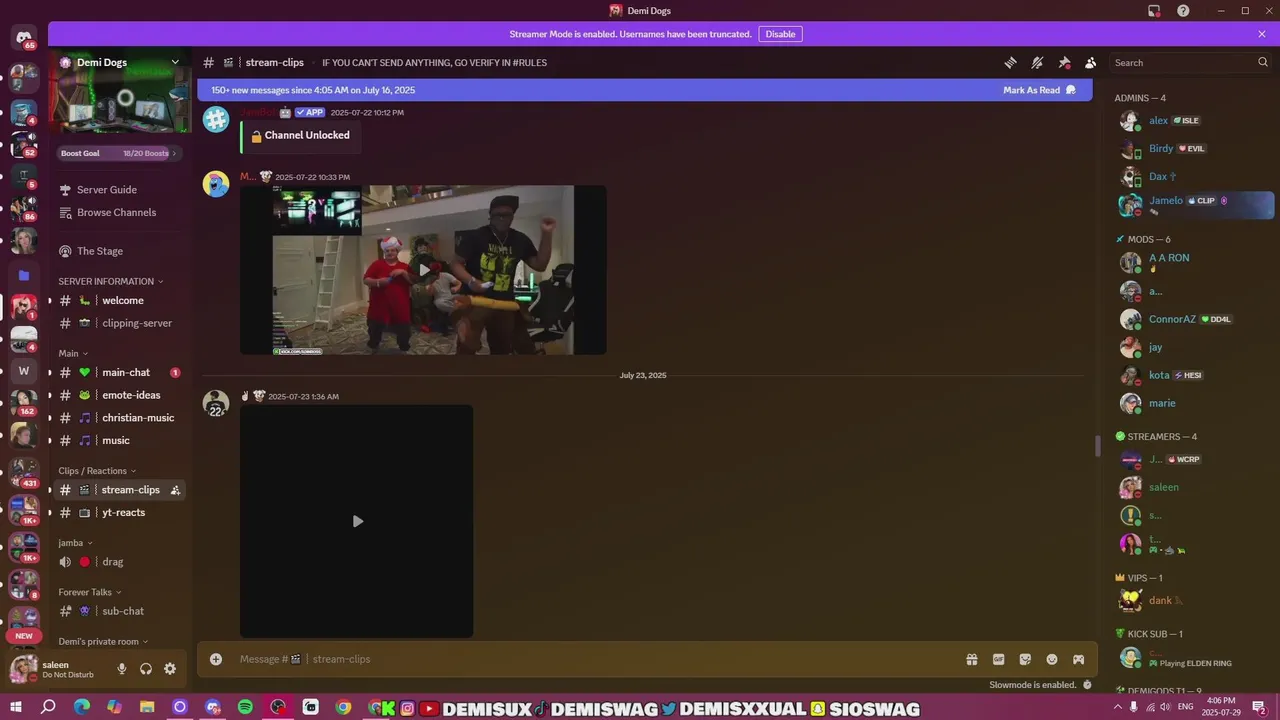
Task: Open Windows Start menu
Action: tap(16, 707)
